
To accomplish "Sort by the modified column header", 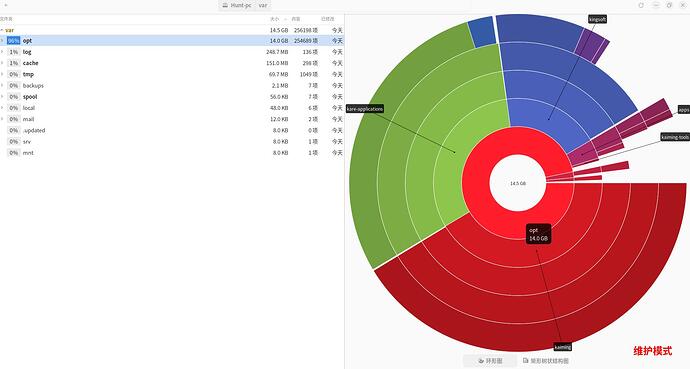I will coord(327,19).
